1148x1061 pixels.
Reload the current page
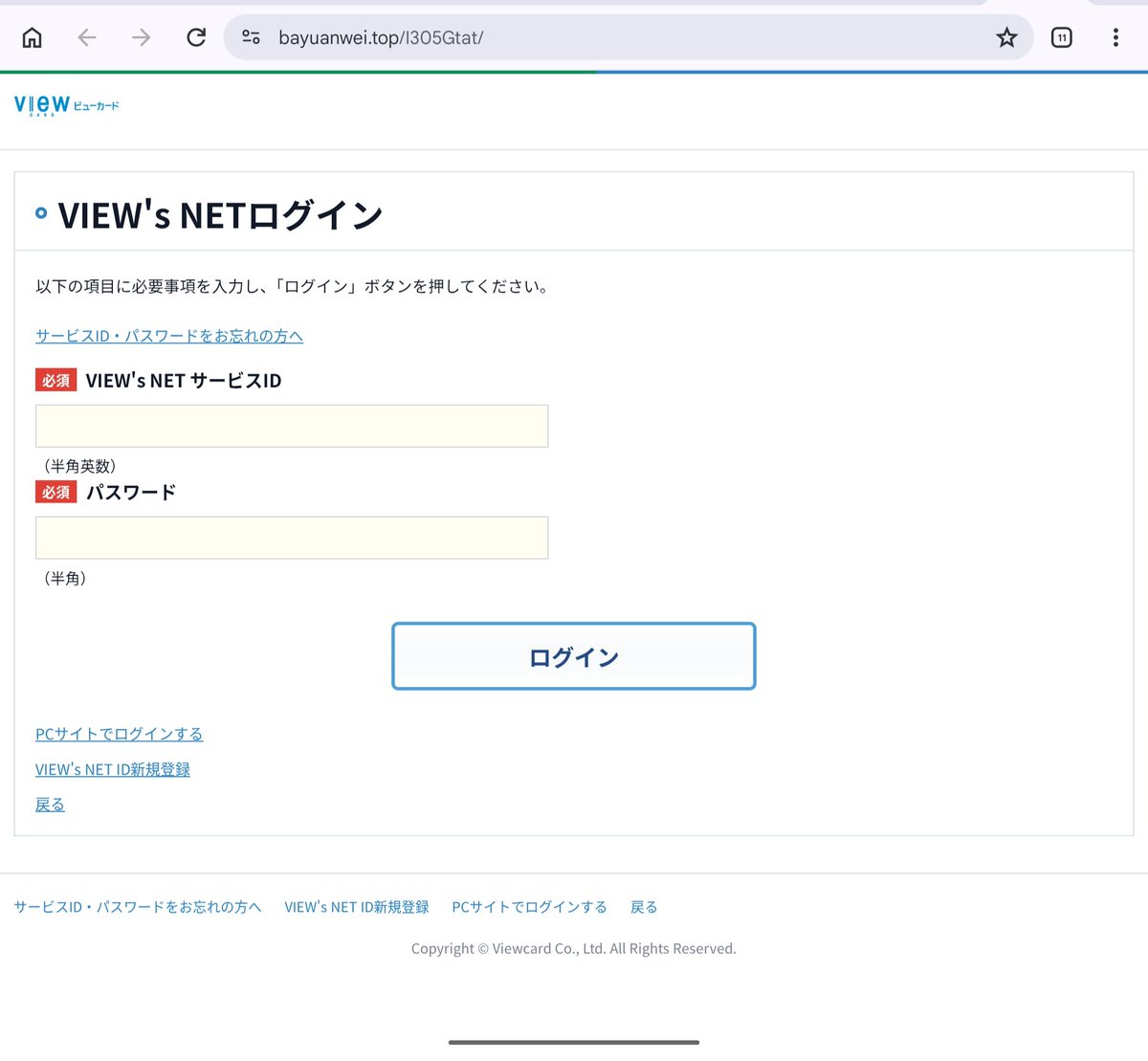coord(196,37)
